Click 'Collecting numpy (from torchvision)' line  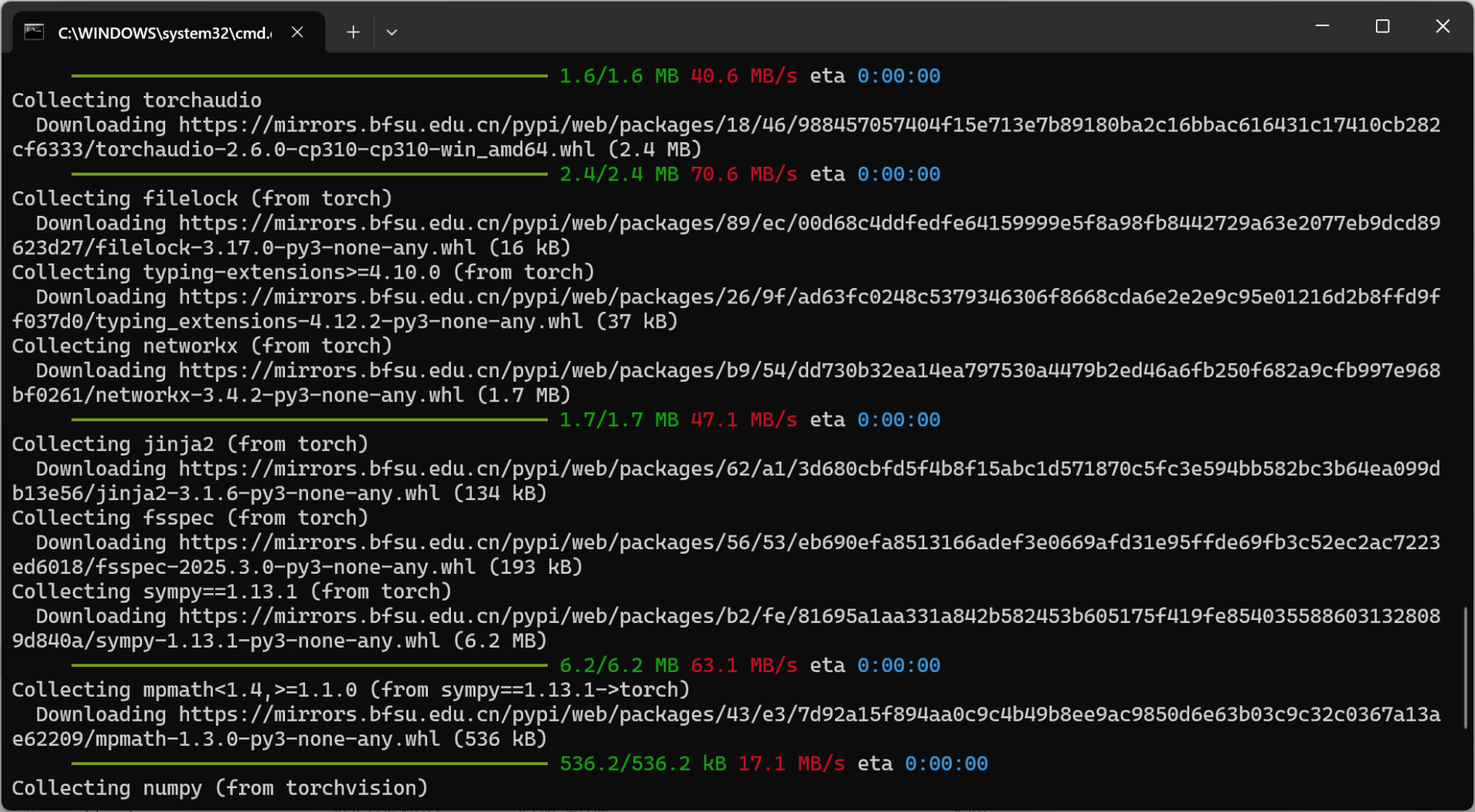220,789
